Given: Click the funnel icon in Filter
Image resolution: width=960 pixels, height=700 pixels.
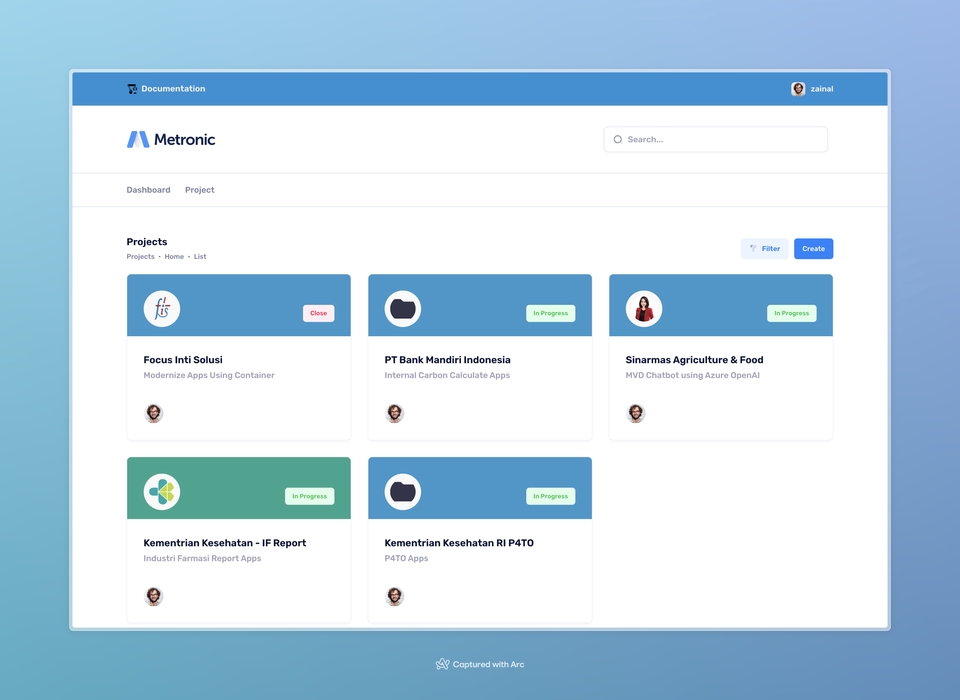Looking at the screenshot, I should point(753,249).
